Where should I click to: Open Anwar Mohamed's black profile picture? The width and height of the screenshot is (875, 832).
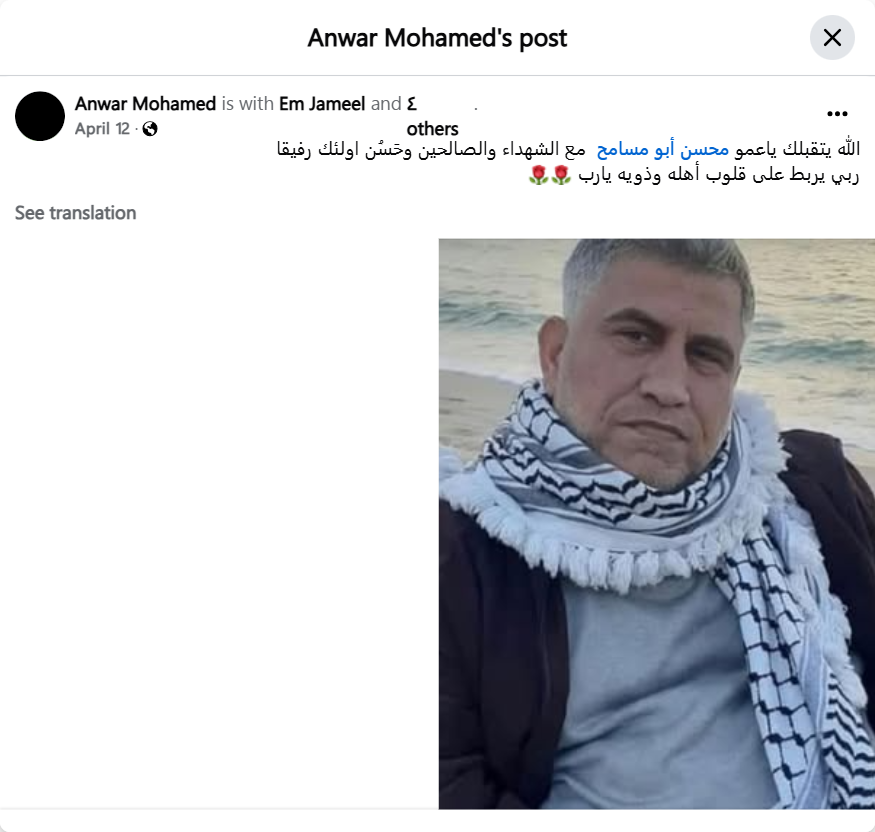coord(40,116)
